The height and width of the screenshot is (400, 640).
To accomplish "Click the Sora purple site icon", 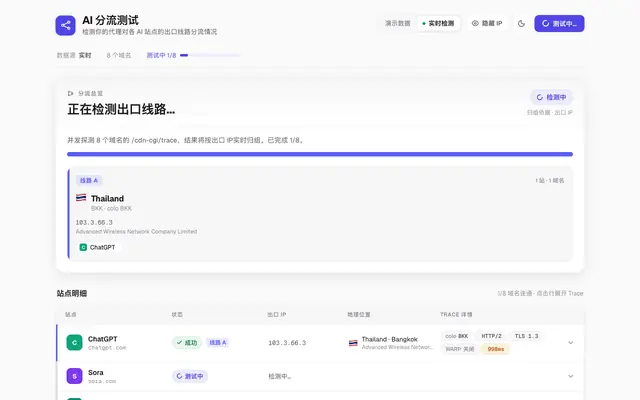I will pyautogui.click(x=74, y=376).
